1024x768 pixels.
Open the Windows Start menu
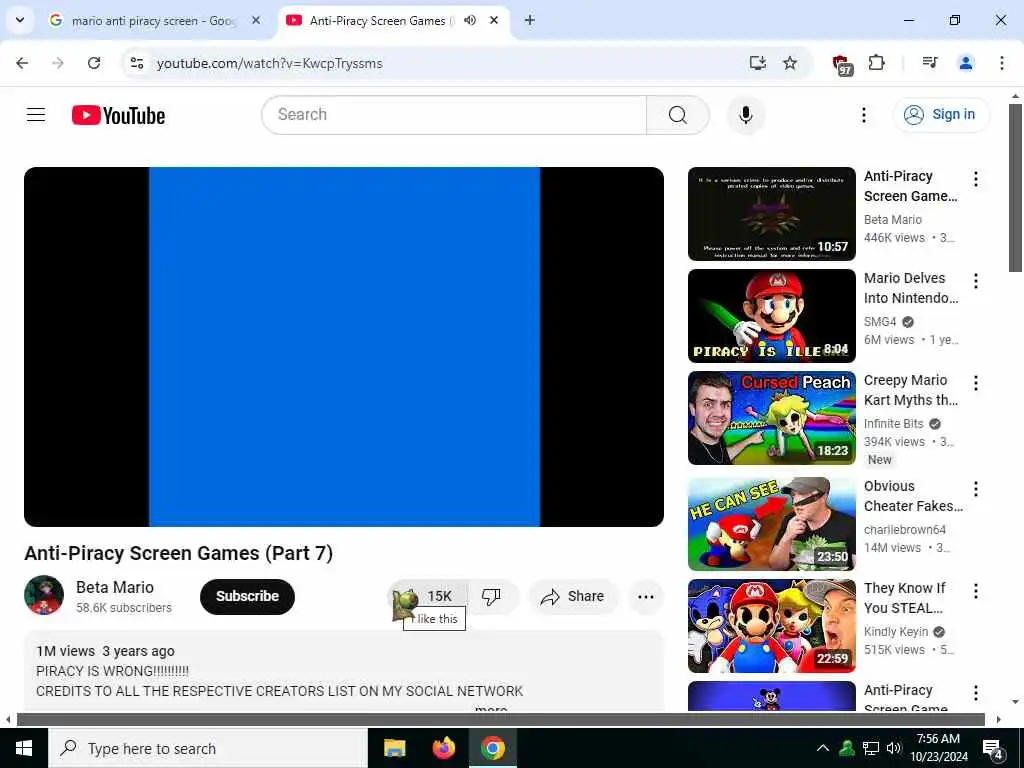24,748
